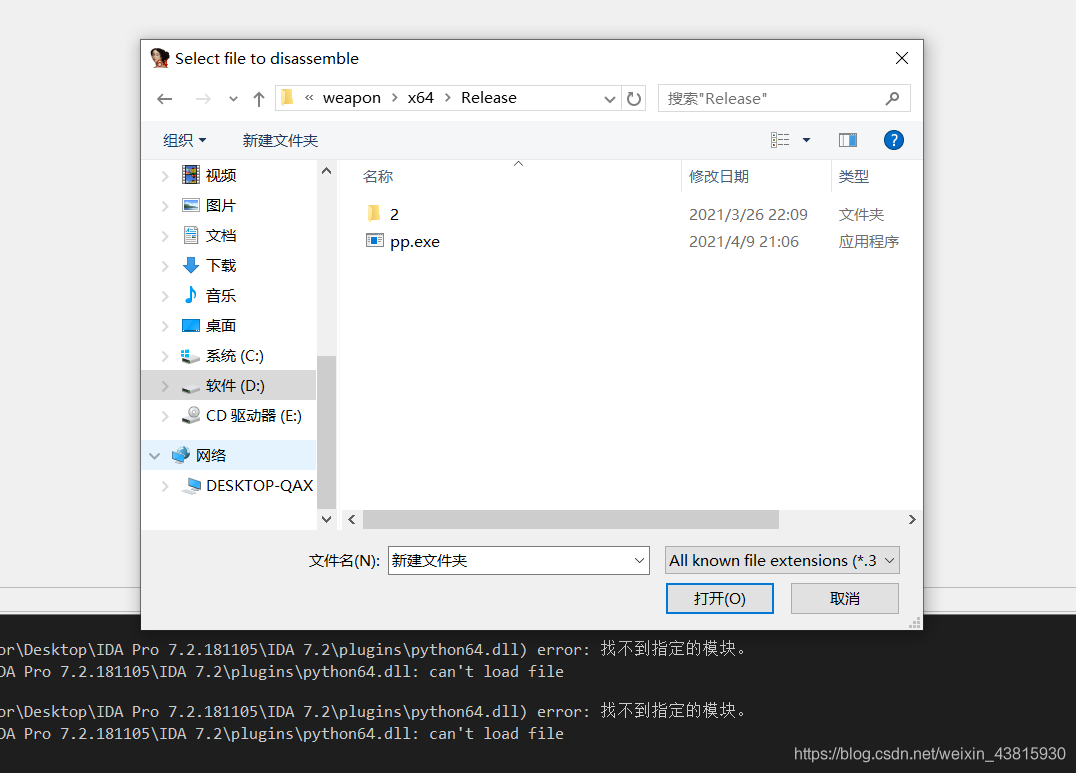Click the search magnifier icon
Image resolution: width=1076 pixels, height=773 pixels.
point(892,98)
